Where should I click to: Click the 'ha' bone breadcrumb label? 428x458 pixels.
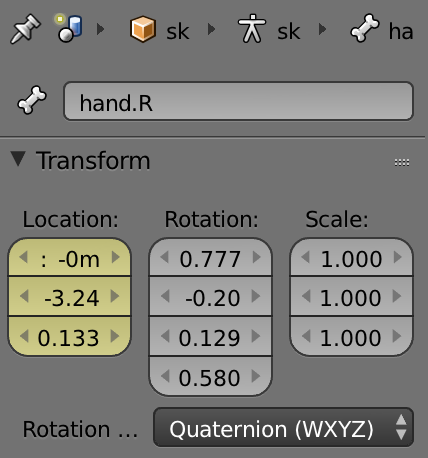coord(401,31)
